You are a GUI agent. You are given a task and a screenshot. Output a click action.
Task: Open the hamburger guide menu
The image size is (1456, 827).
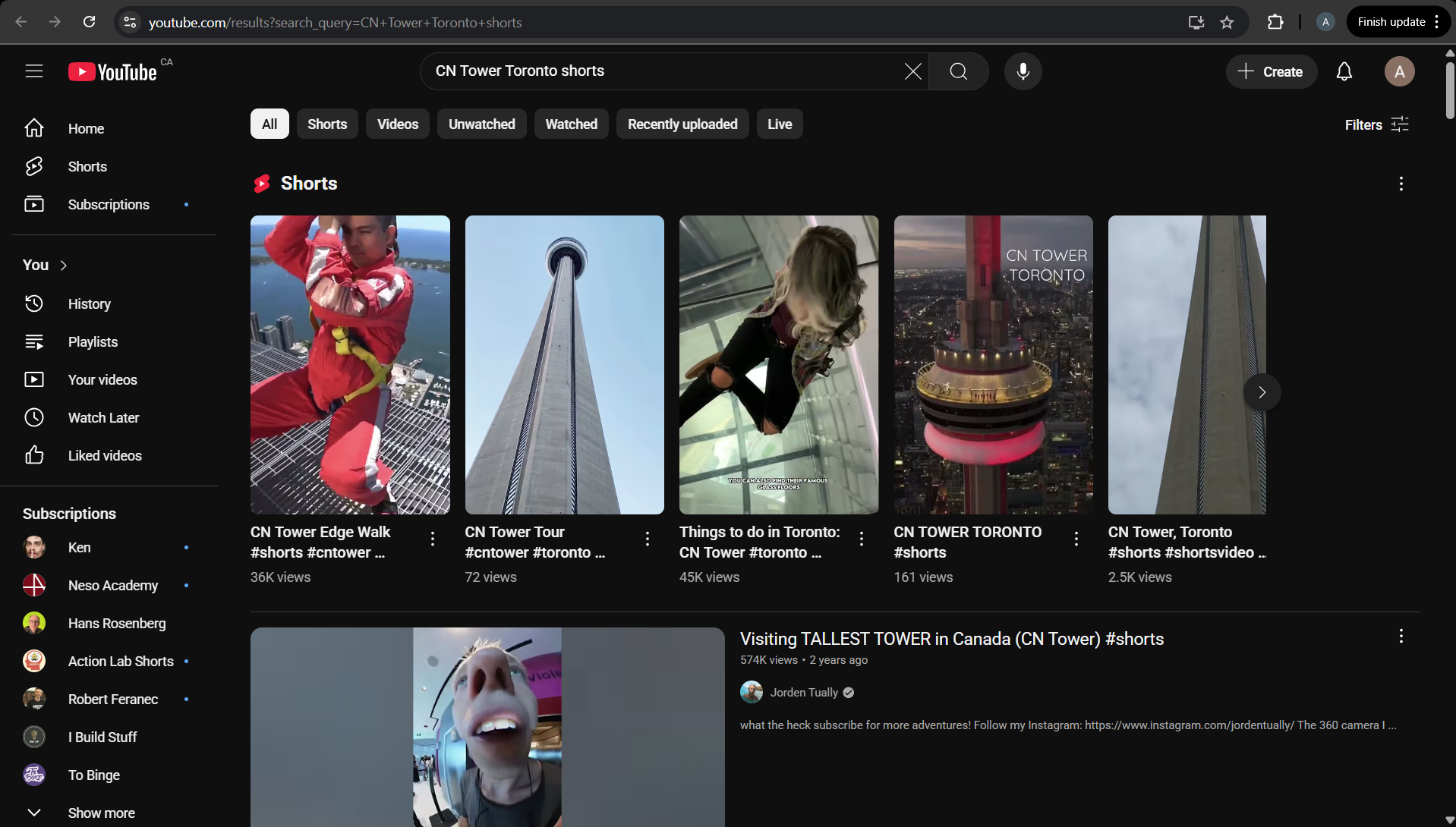point(34,71)
